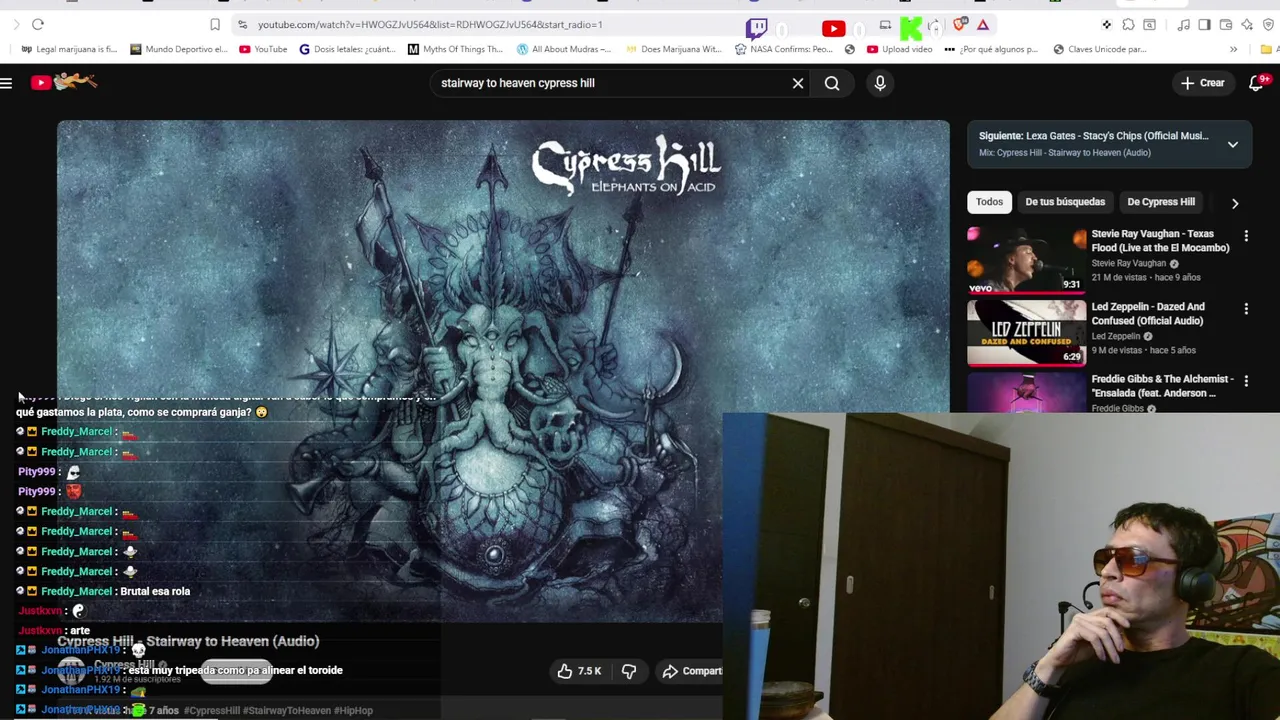The width and height of the screenshot is (1280, 720).
Task: Open the Does Marijuana Wit bookmark
Action: click(x=673, y=49)
